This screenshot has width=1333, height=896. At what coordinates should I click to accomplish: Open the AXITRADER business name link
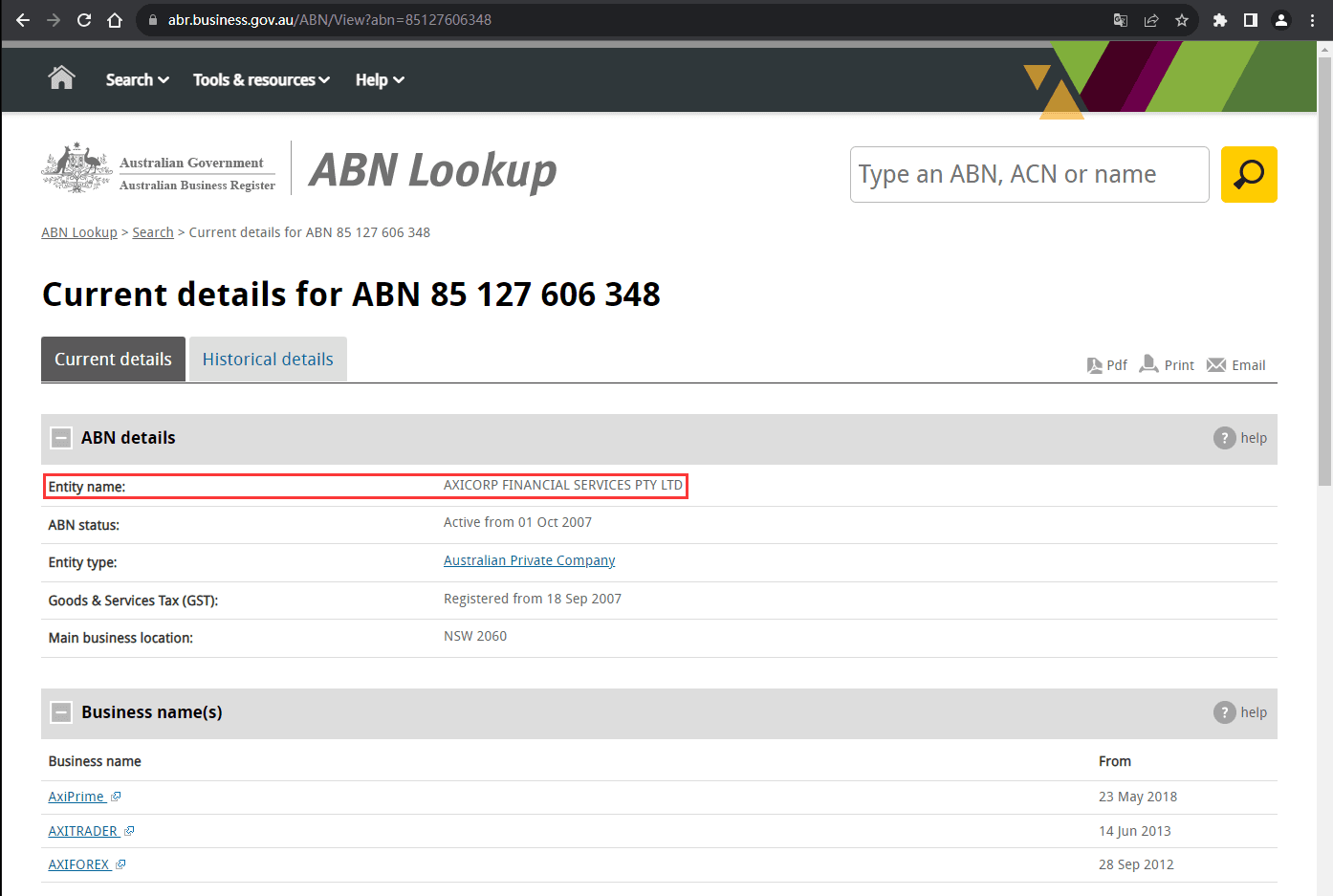pyautogui.click(x=83, y=831)
